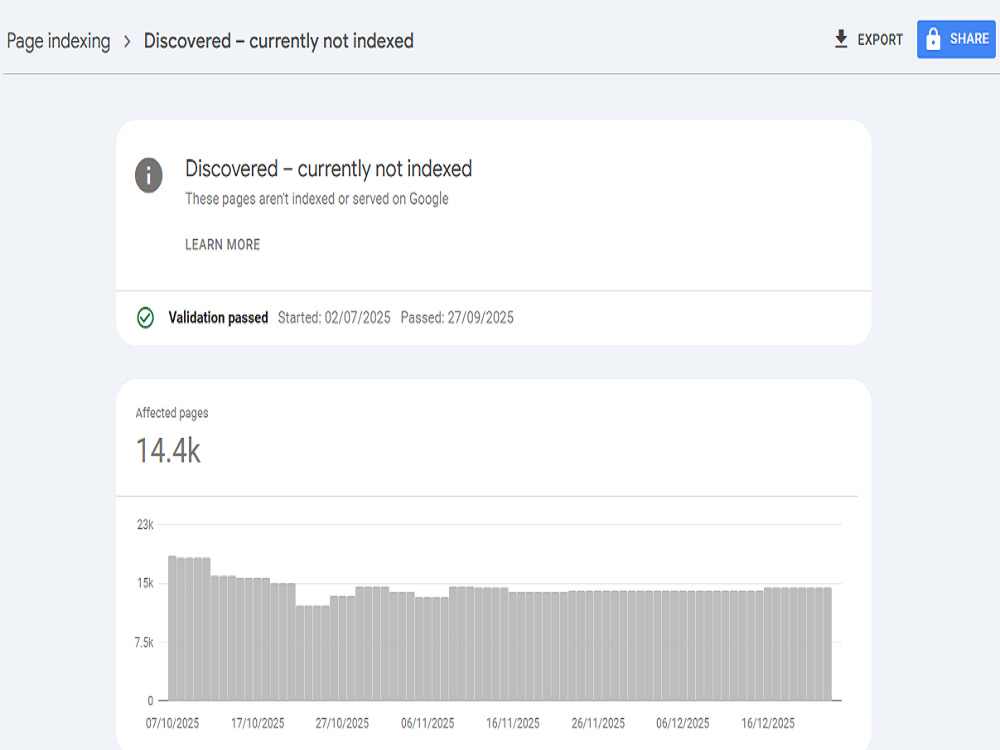The height and width of the screenshot is (750, 1000).
Task: Click the last bar of the chart
Action: 827,644
